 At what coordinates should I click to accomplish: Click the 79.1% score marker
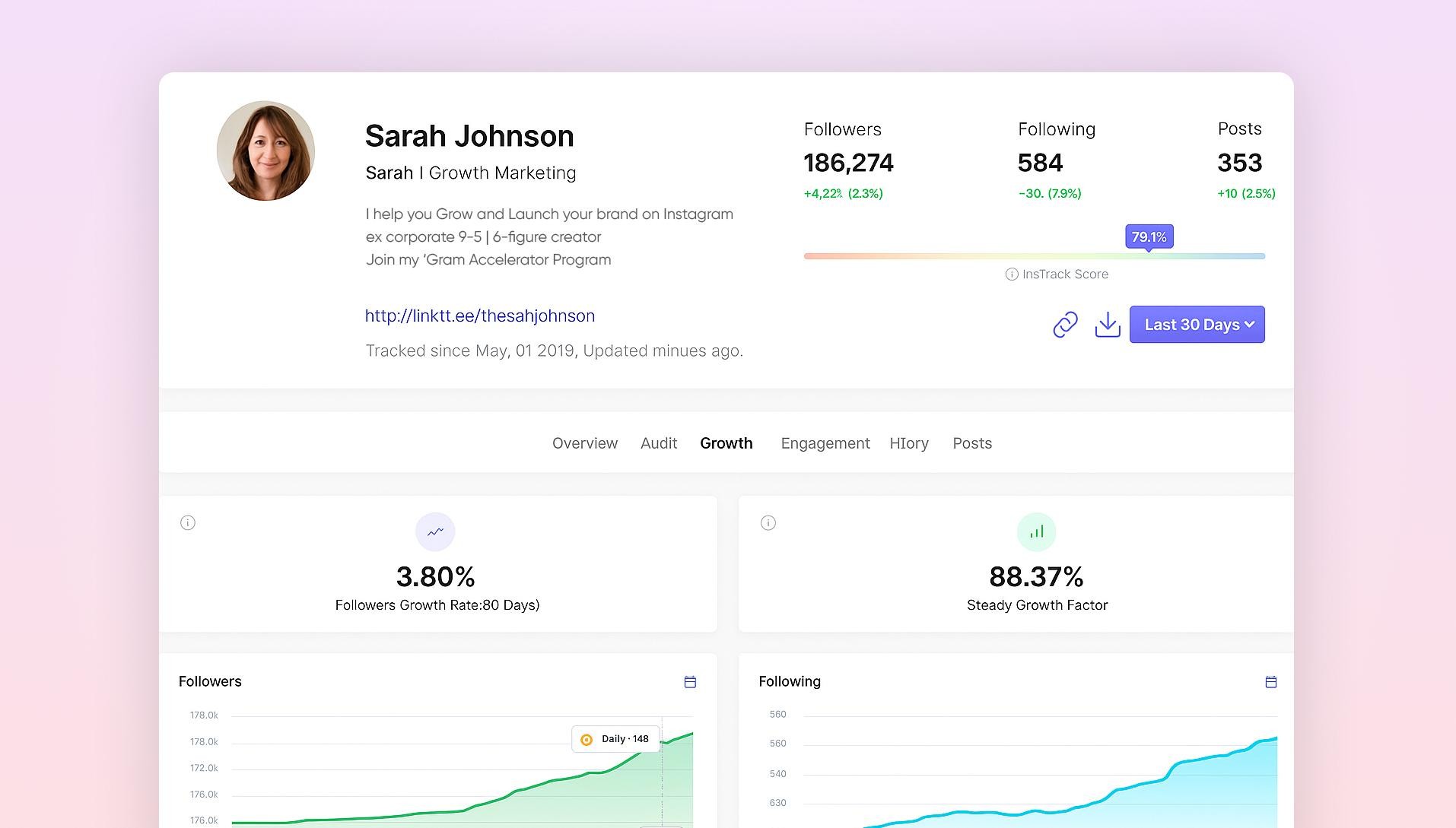[x=1149, y=237]
